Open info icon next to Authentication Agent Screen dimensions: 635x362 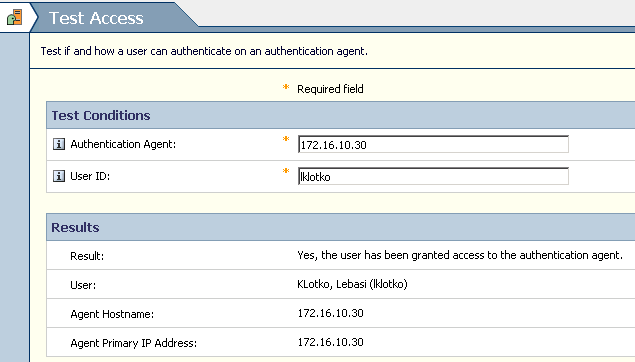pos(59,144)
